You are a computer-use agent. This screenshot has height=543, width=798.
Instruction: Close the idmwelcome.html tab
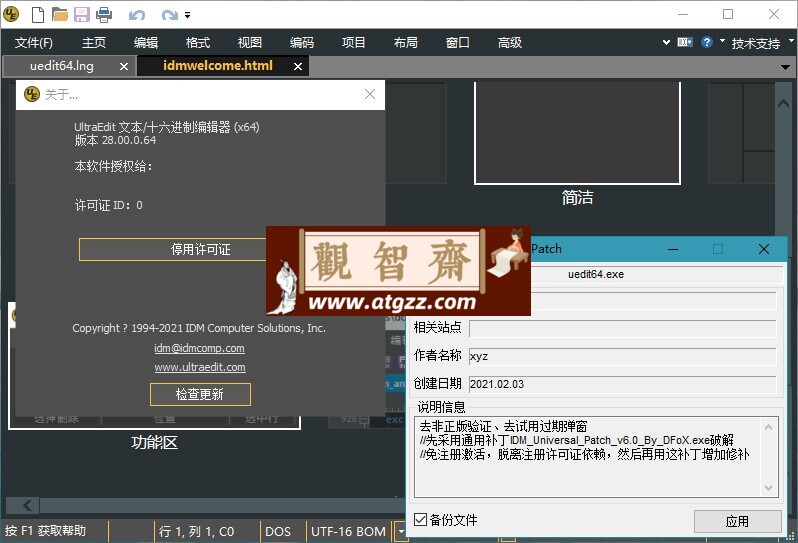tap(298, 66)
